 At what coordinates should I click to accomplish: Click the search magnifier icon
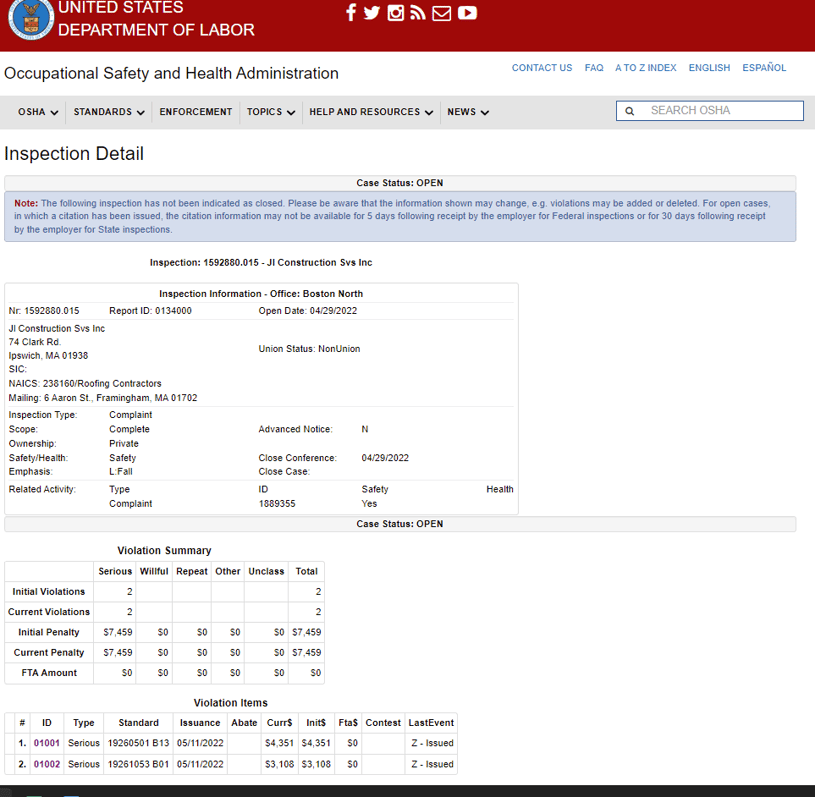(x=629, y=111)
